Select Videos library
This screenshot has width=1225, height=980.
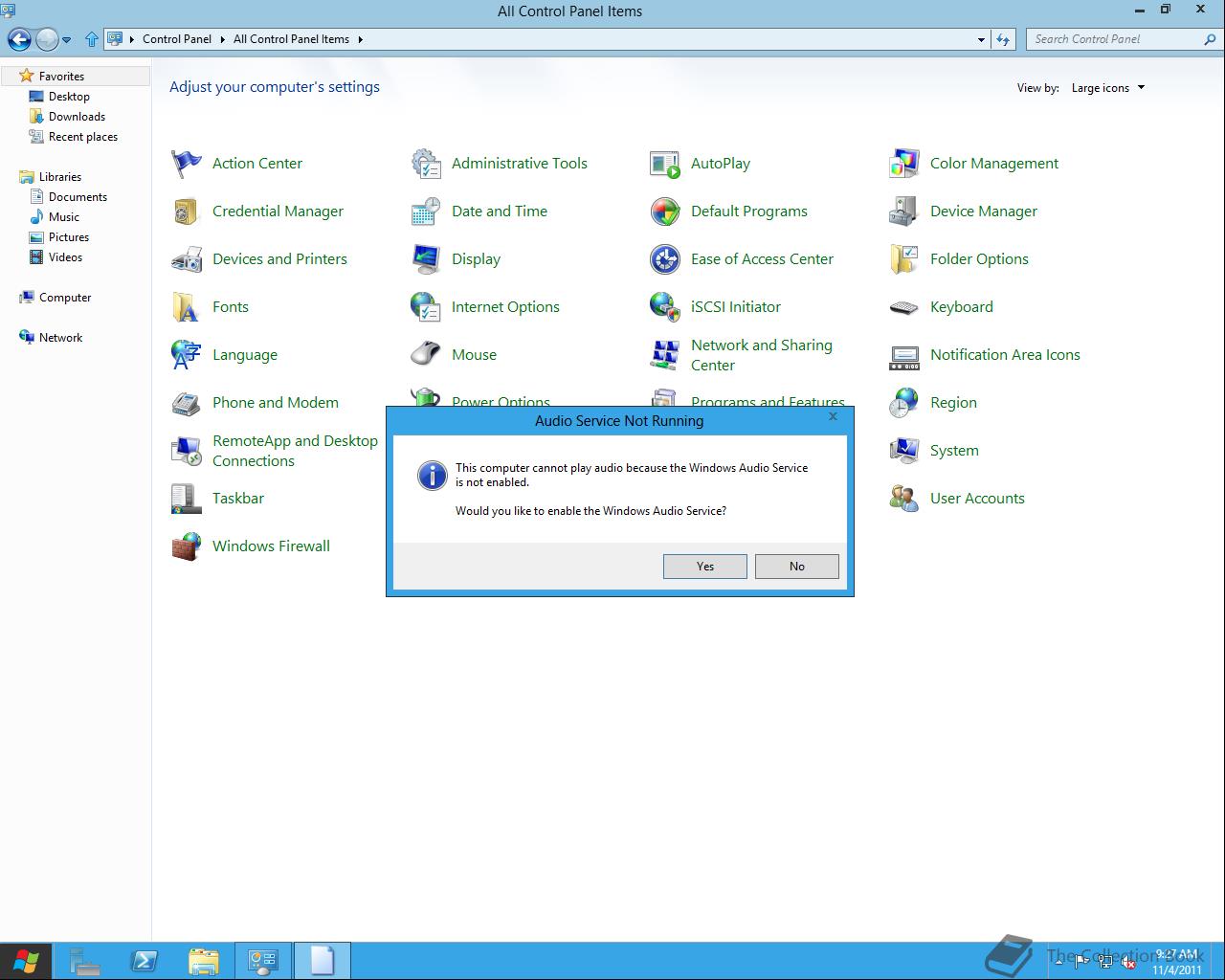click(65, 257)
